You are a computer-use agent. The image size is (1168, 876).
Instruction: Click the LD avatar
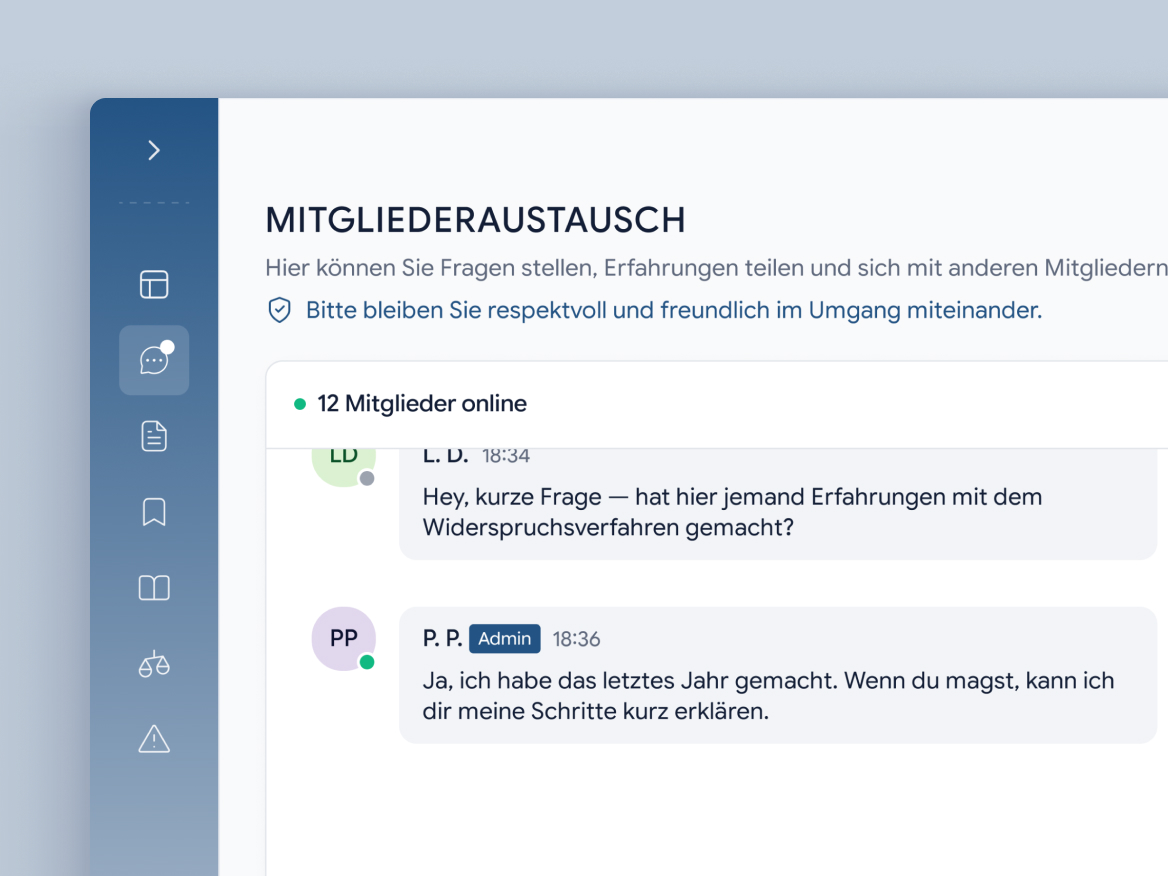point(343,467)
